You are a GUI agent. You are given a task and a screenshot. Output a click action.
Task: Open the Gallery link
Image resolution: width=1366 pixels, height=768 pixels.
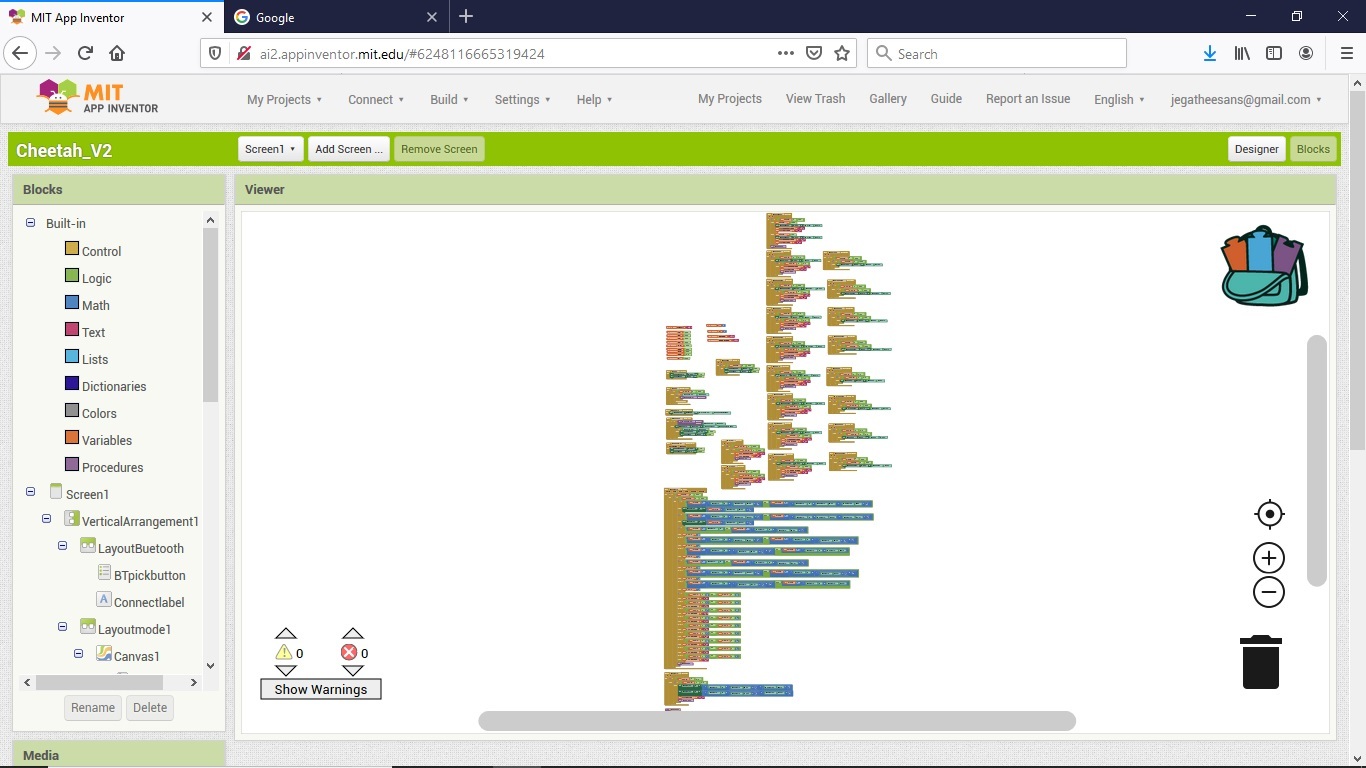pyautogui.click(x=888, y=99)
